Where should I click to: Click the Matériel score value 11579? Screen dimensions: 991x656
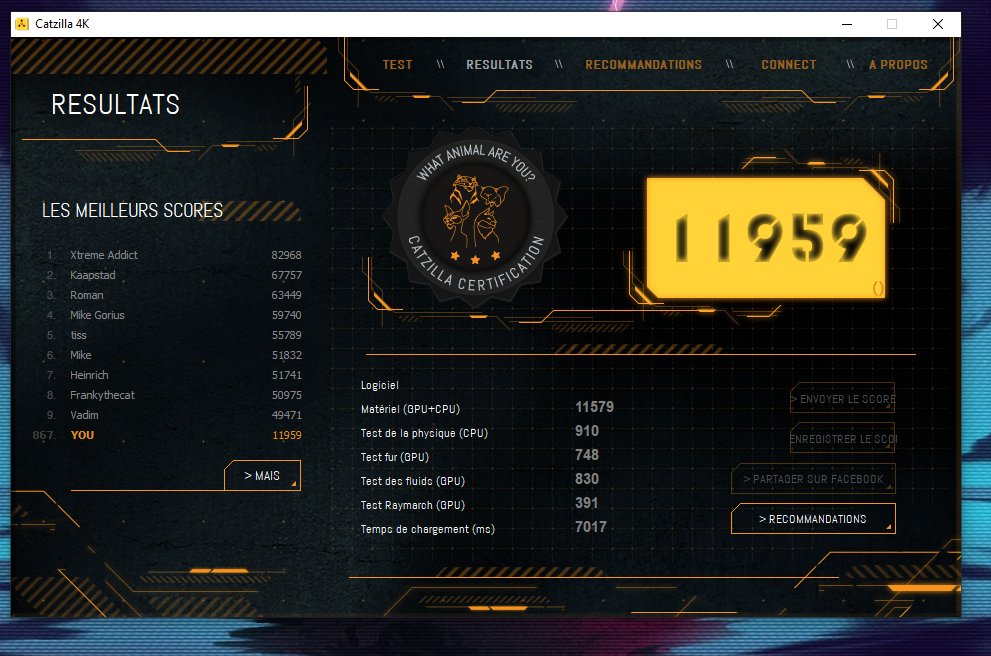coord(594,407)
